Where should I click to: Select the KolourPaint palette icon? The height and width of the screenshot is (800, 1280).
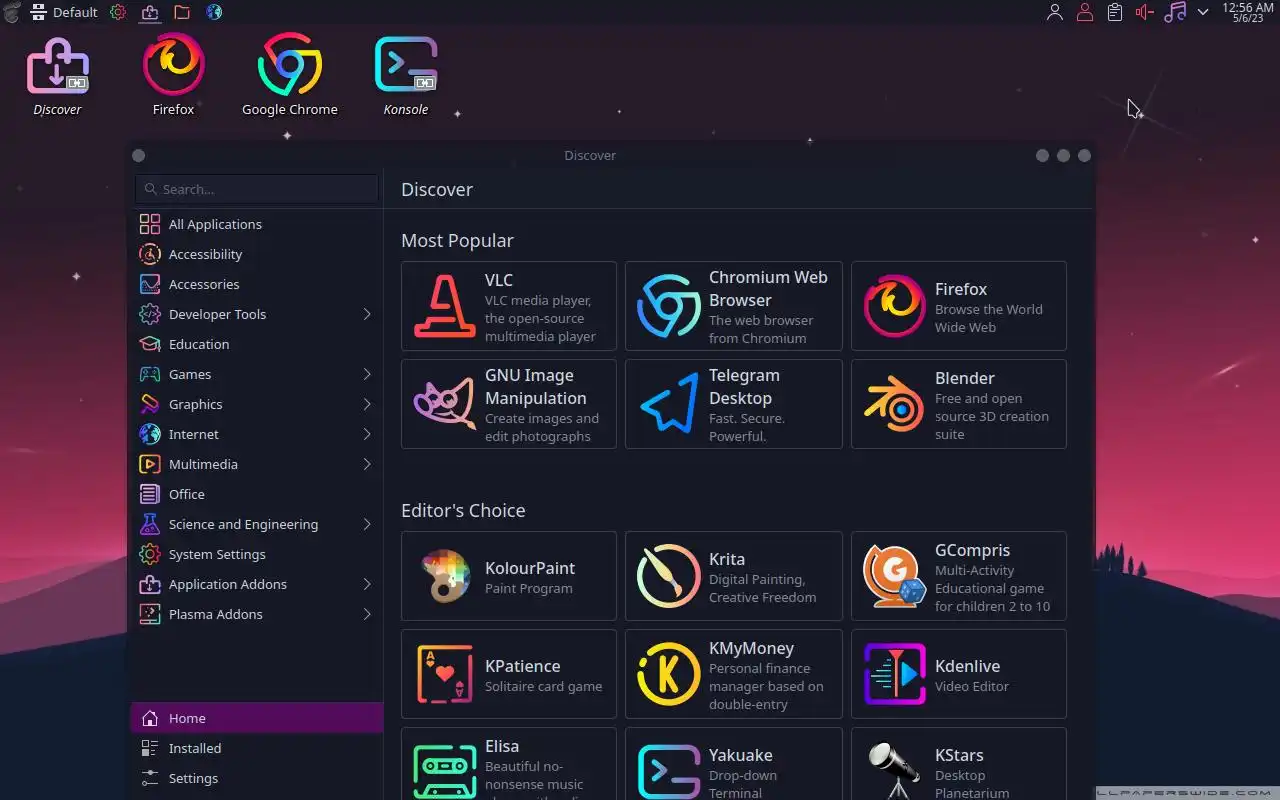(x=445, y=576)
